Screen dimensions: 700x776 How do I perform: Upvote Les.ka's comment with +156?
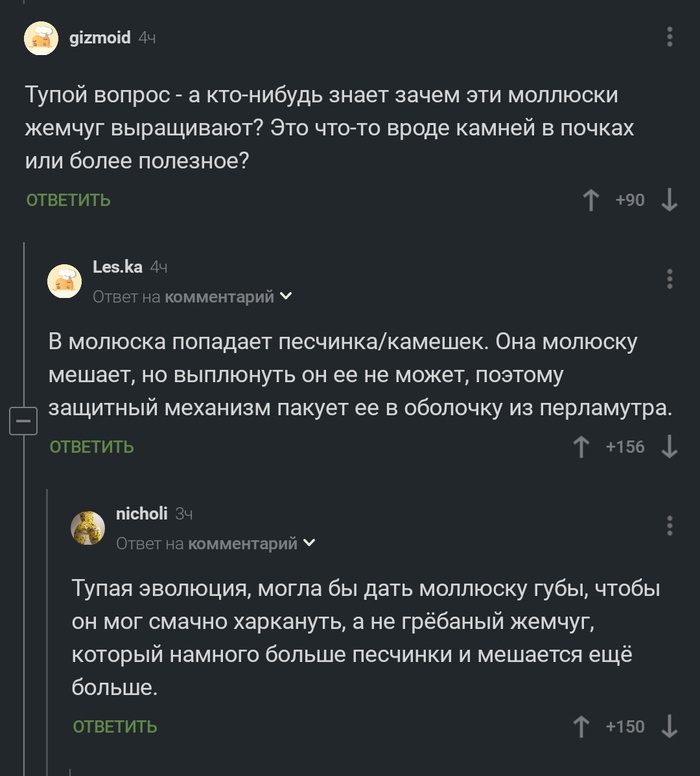581,447
